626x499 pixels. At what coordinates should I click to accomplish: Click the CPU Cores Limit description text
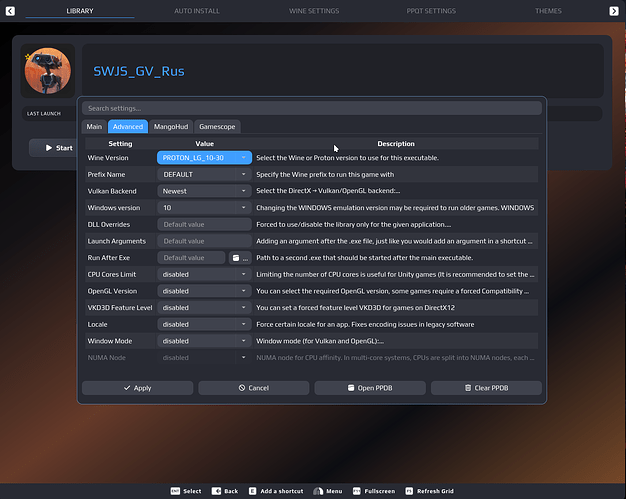(x=395, y=274)
